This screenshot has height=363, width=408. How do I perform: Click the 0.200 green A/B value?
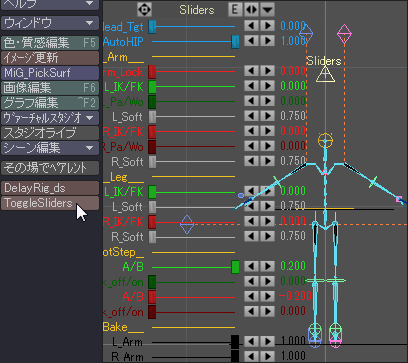[293, 266]
